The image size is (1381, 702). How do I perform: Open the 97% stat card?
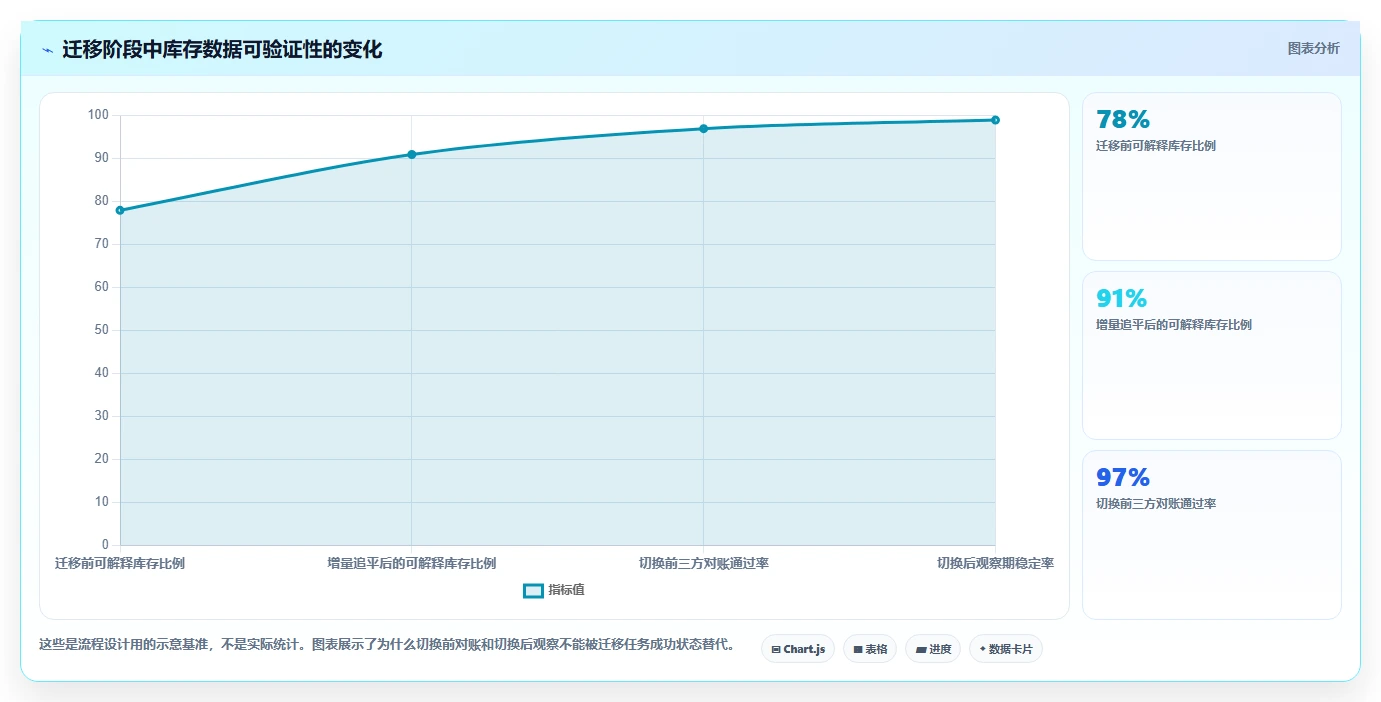pos(1211,534)
